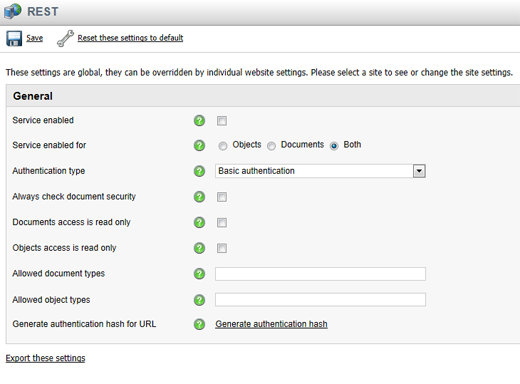
Task: Open help icon for Service enabled for
Action: pos(199,145)
